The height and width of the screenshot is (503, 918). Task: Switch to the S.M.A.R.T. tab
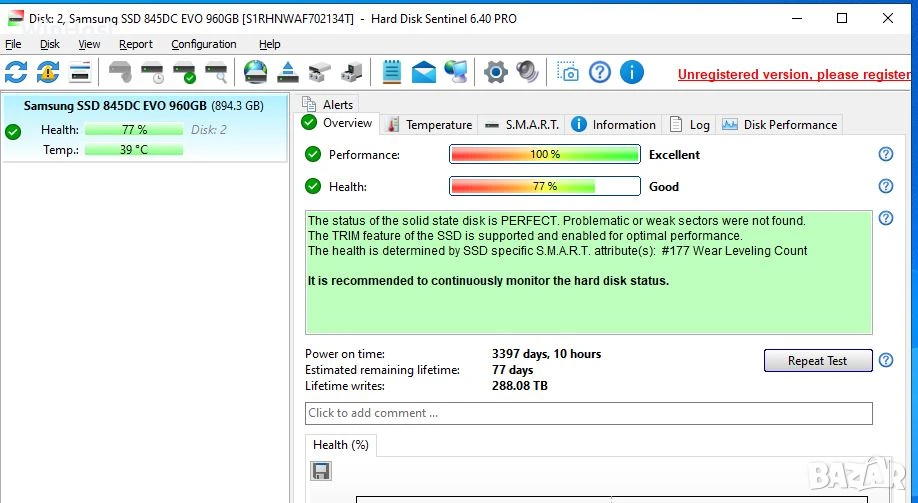click(522, 125)
